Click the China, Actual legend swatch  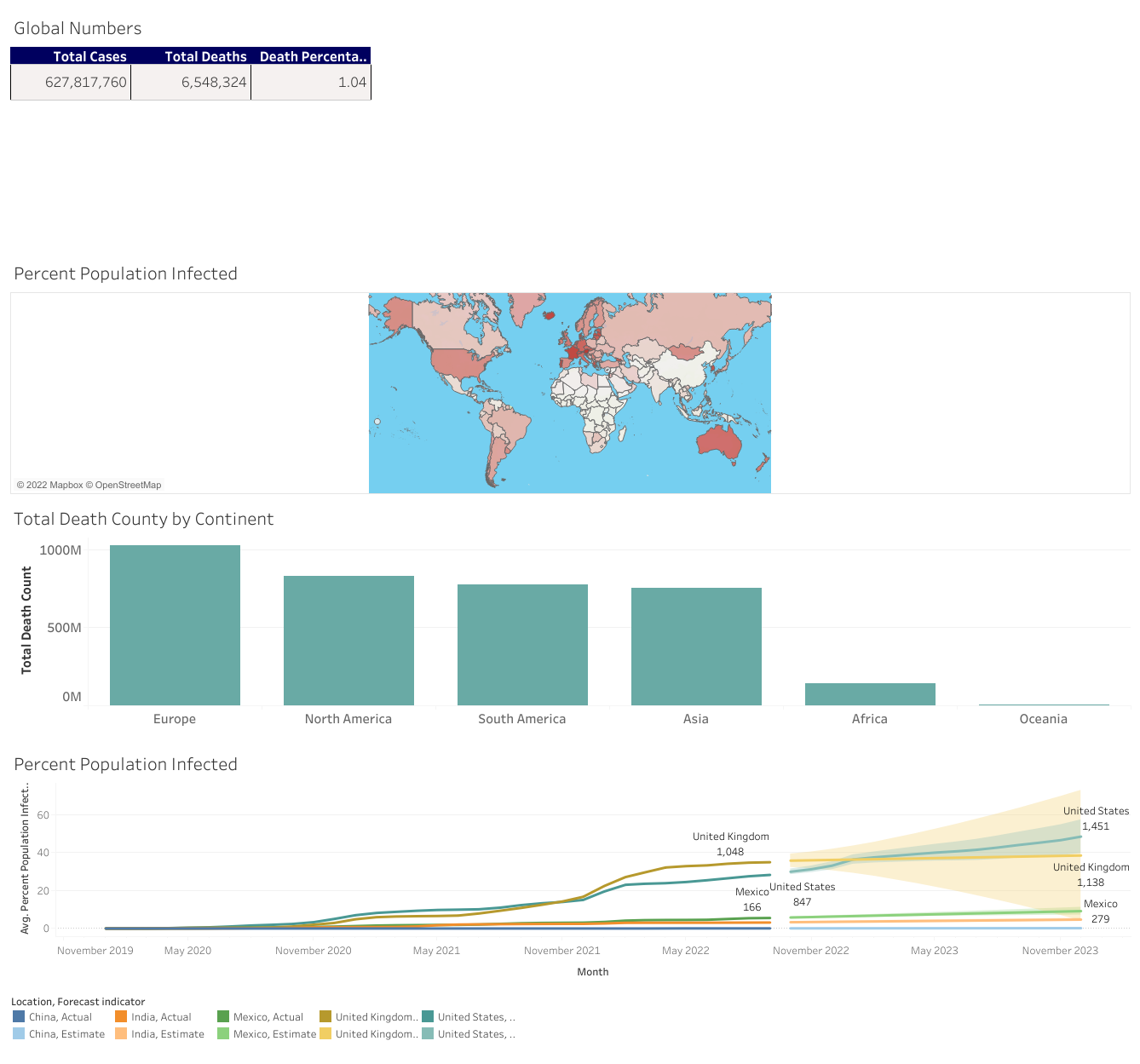click(x=19, y=1016)
